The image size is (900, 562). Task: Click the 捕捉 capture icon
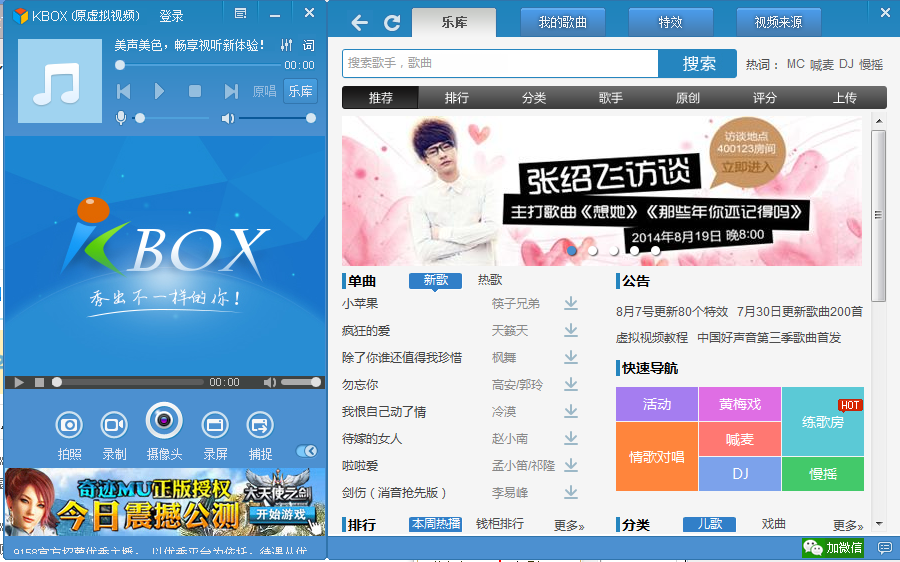pyautogui.click(x=259, y=425)
